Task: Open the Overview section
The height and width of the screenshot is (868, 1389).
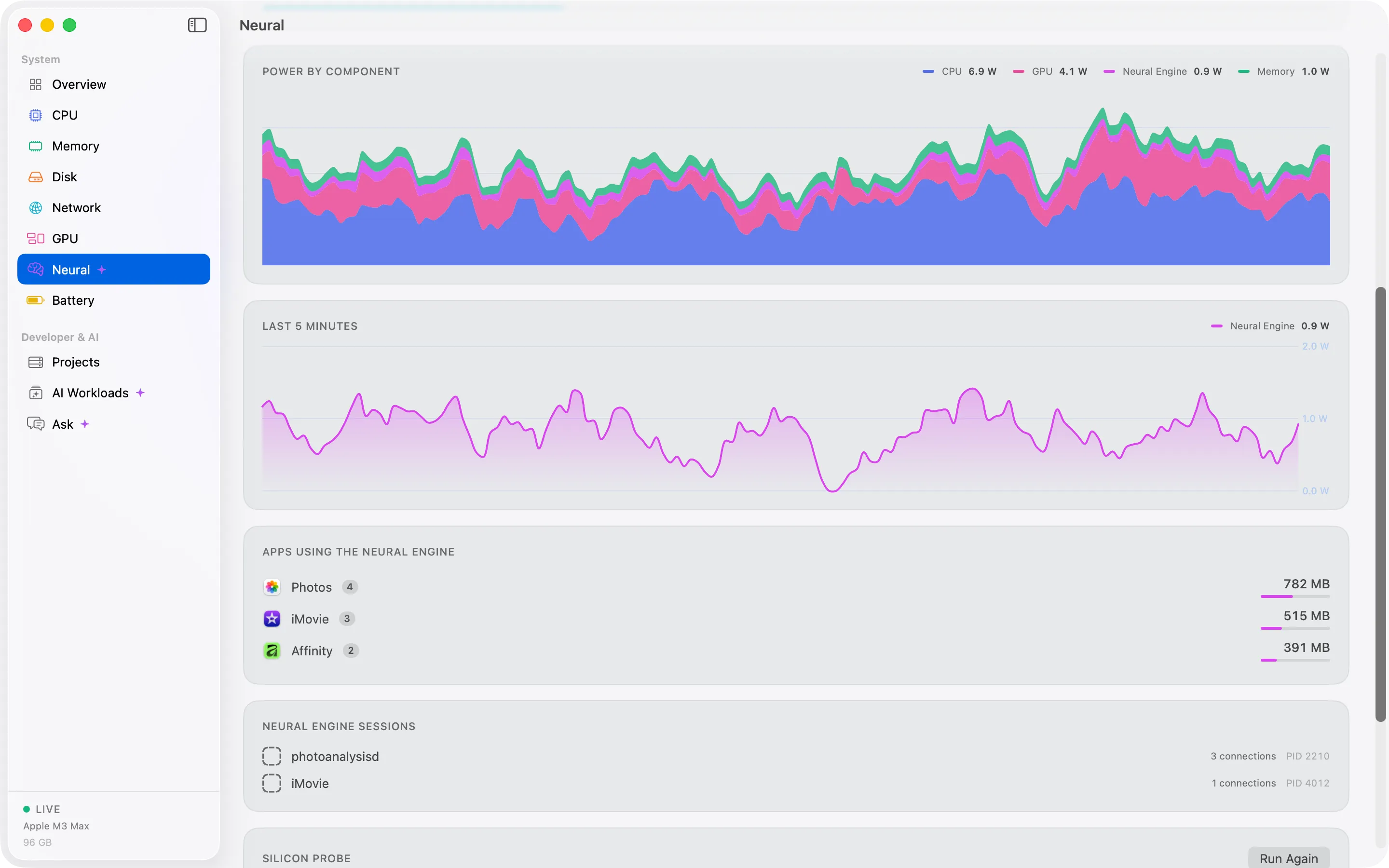Action: pos(114,84)
